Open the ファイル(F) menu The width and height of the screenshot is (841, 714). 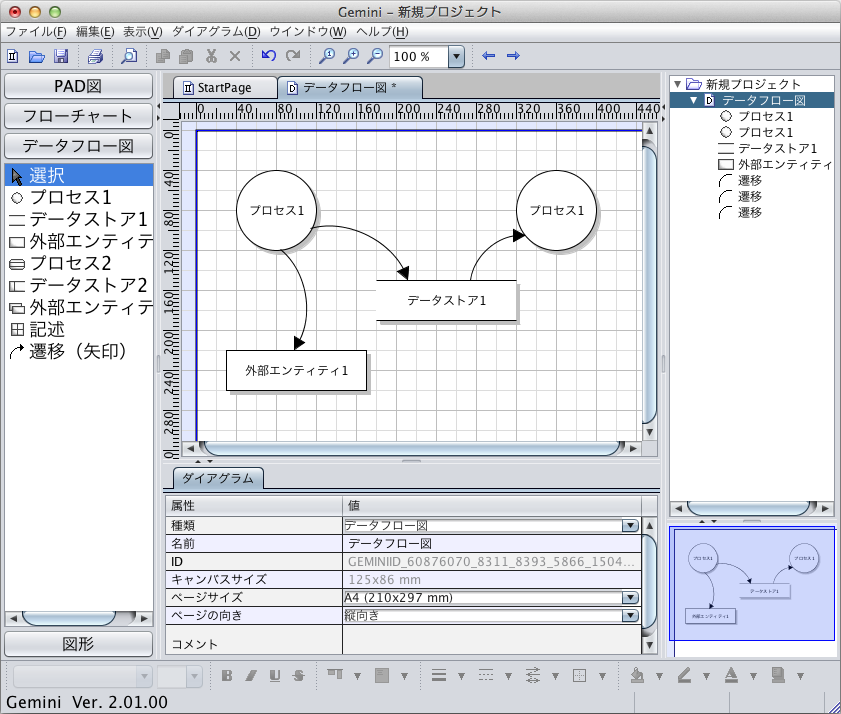[x=36, y=32]
